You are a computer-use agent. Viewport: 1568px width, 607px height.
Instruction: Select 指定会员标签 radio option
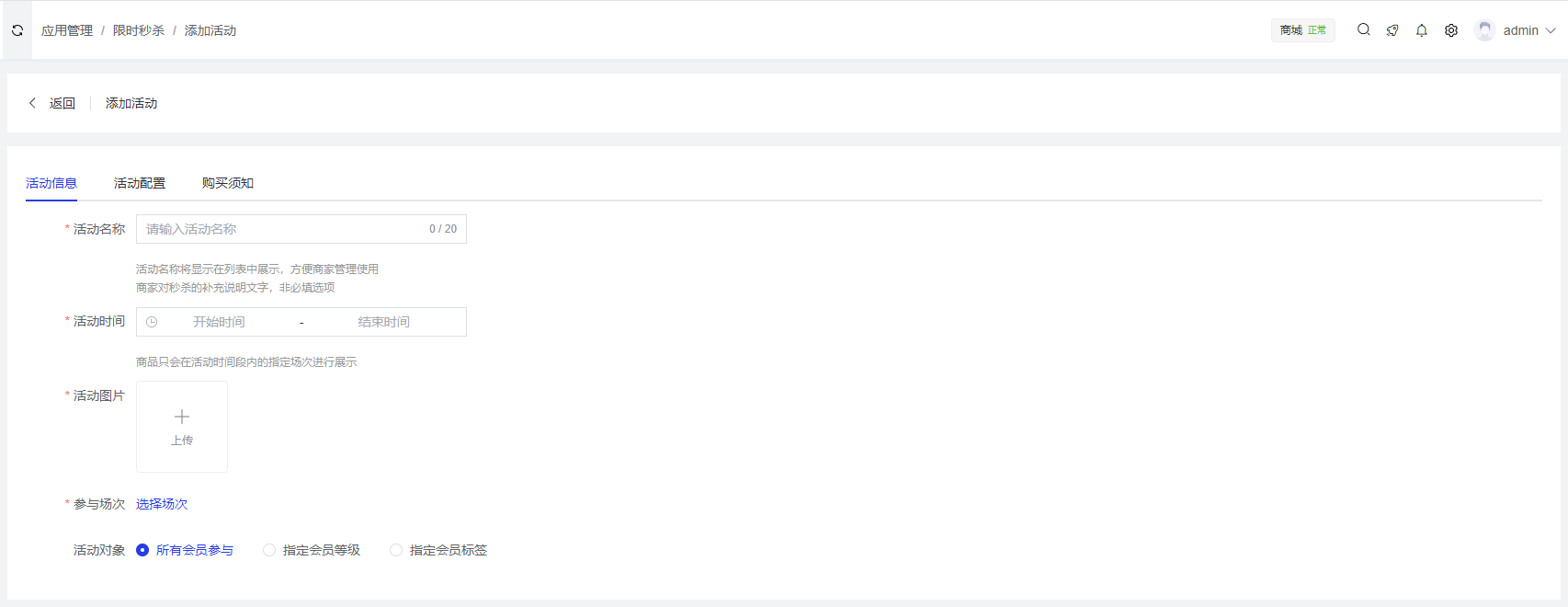point(396,550)
